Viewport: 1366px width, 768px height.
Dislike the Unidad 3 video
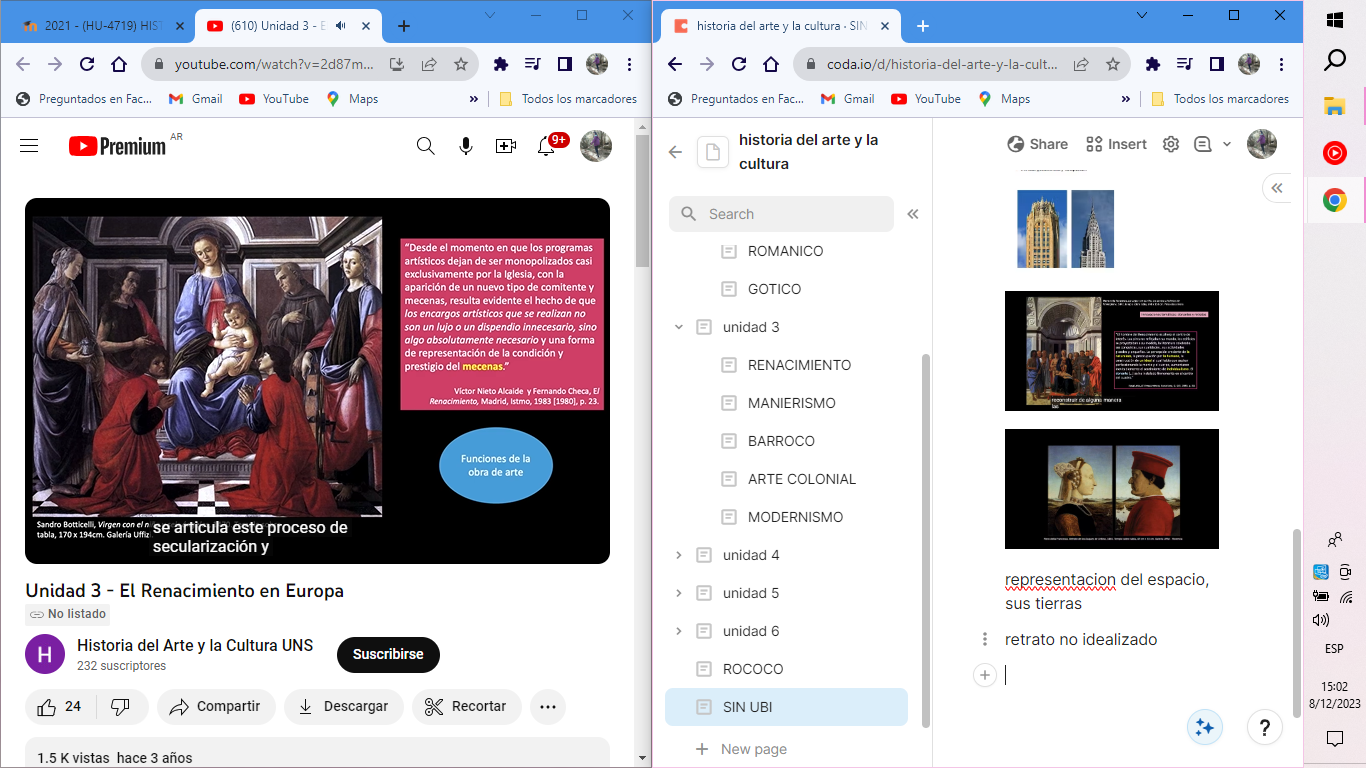tap(121, 706)
